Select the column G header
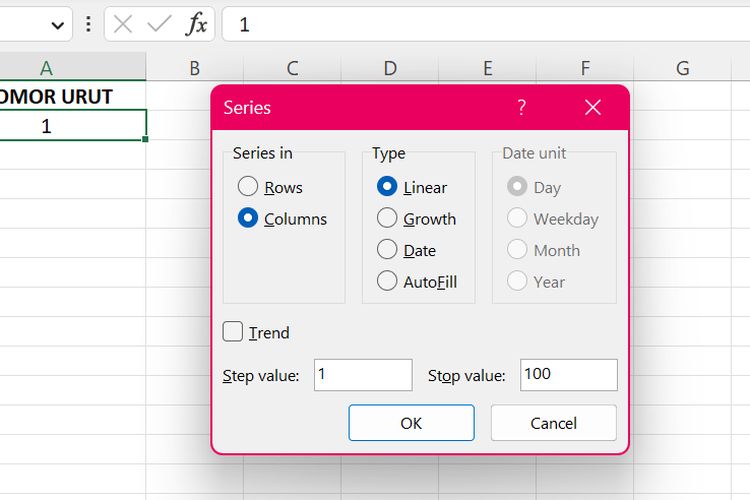 tap(683, 68)
